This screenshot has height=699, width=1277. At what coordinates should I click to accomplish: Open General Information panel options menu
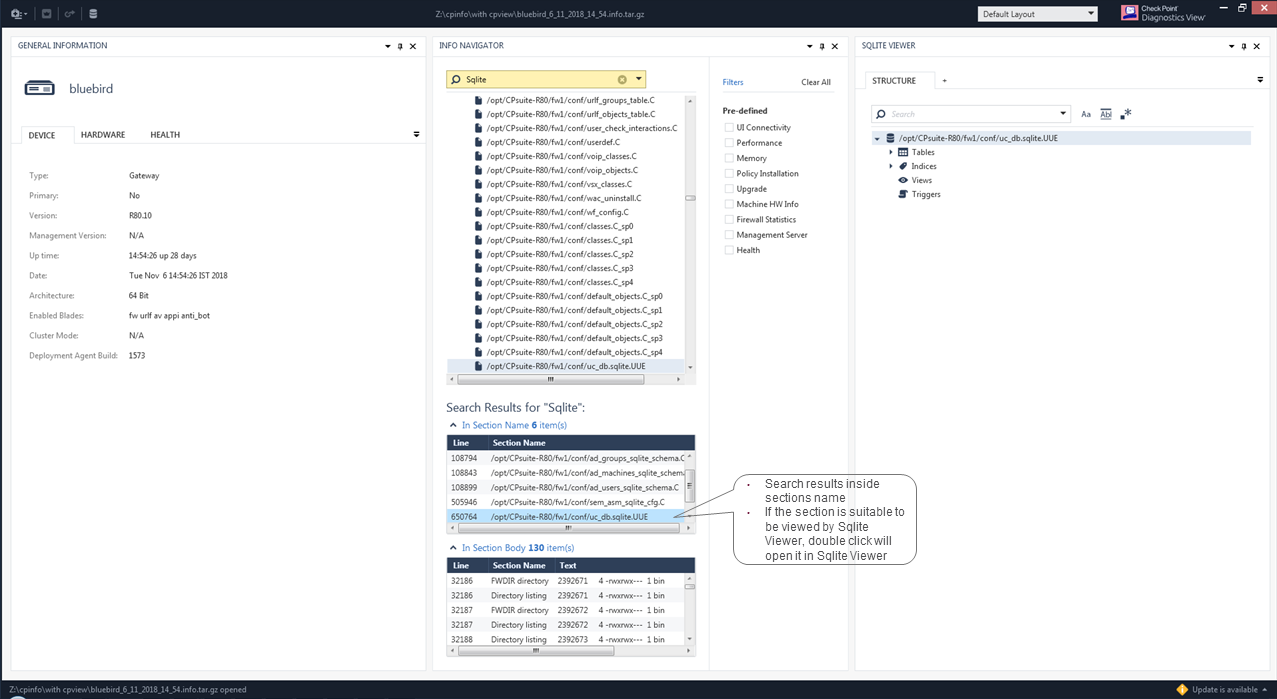(x=387, y=46)
